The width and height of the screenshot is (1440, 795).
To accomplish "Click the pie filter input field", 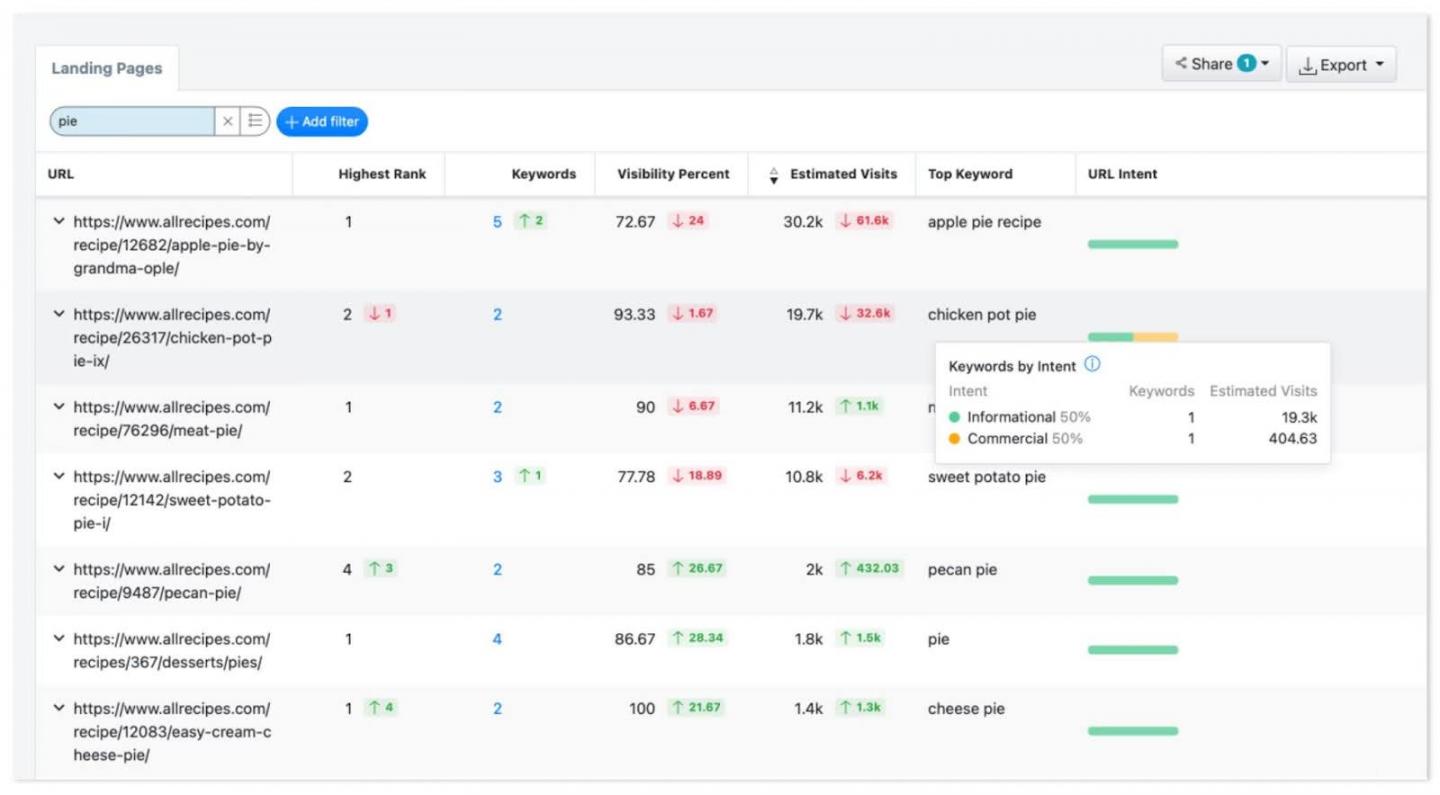I will [132, 121].
